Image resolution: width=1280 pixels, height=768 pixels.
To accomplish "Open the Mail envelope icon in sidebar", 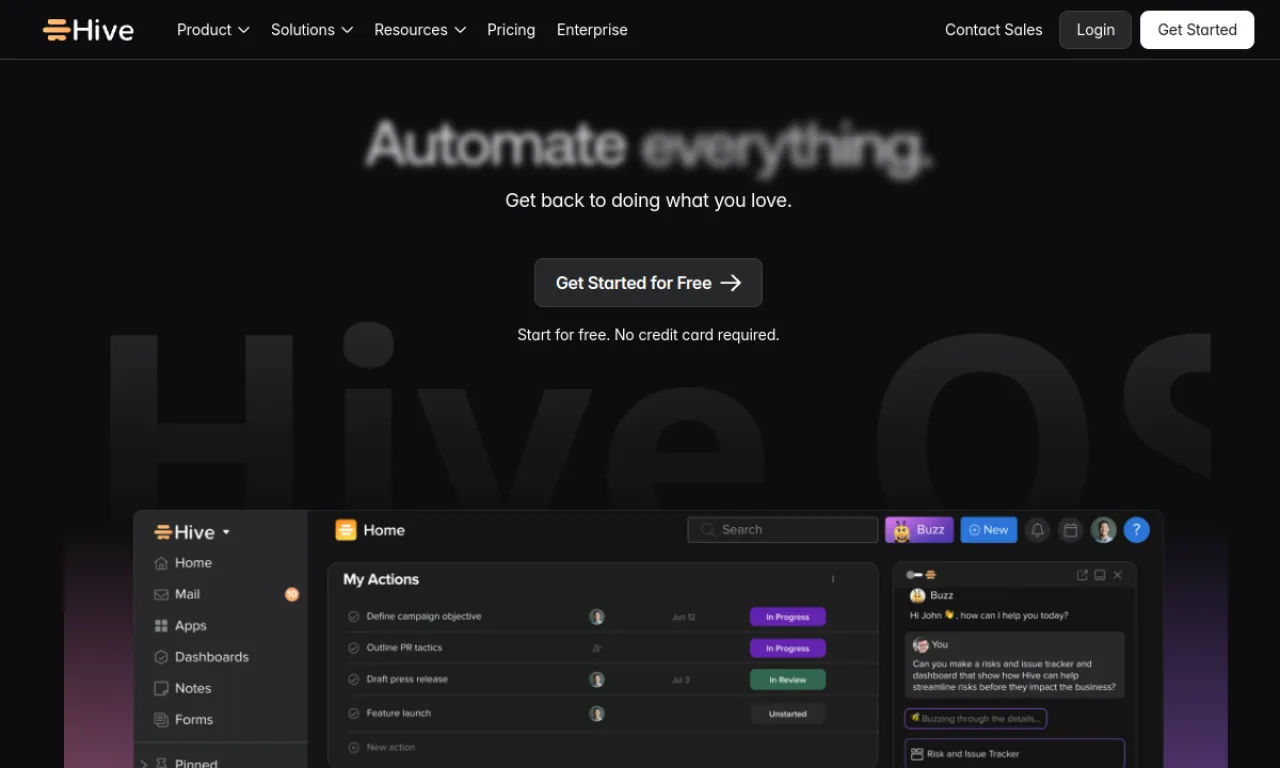I will pyautogui.click(x=161, y=594).
